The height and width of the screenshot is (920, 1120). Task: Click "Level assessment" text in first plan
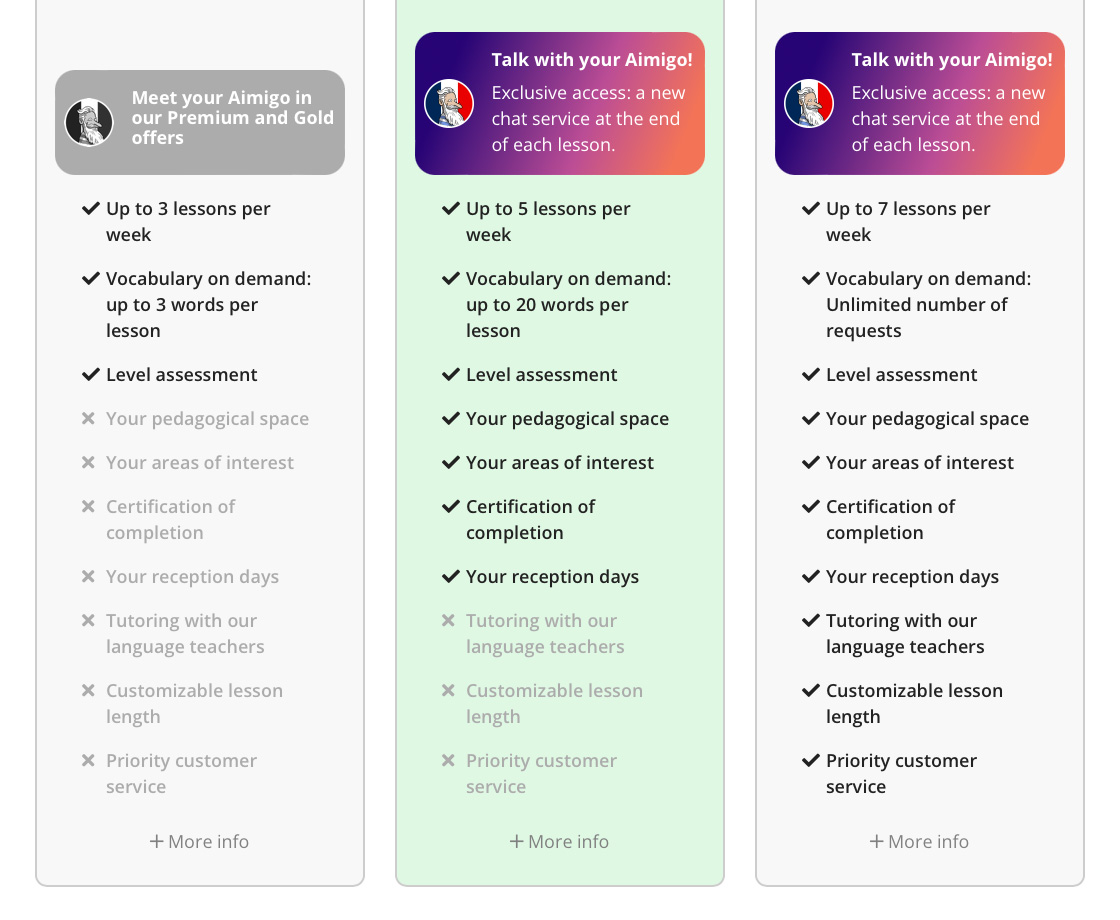click(182, 375)
